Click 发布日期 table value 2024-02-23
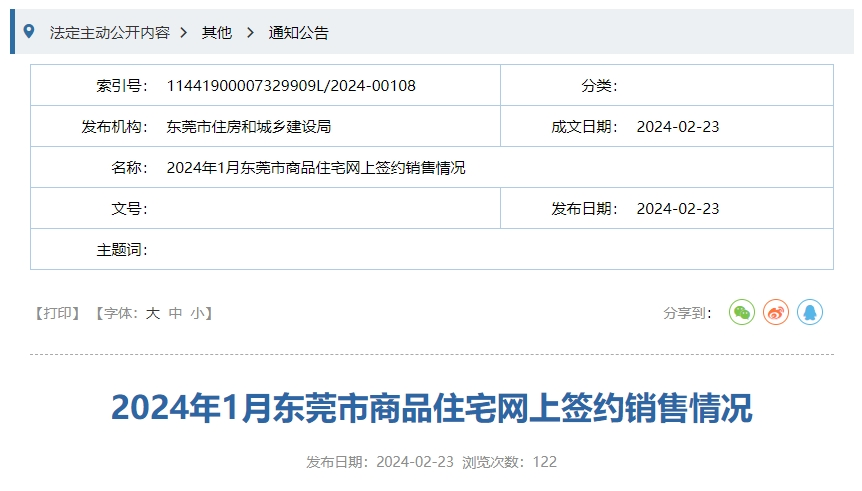This screenshot has height=491, width=862. 678,209
